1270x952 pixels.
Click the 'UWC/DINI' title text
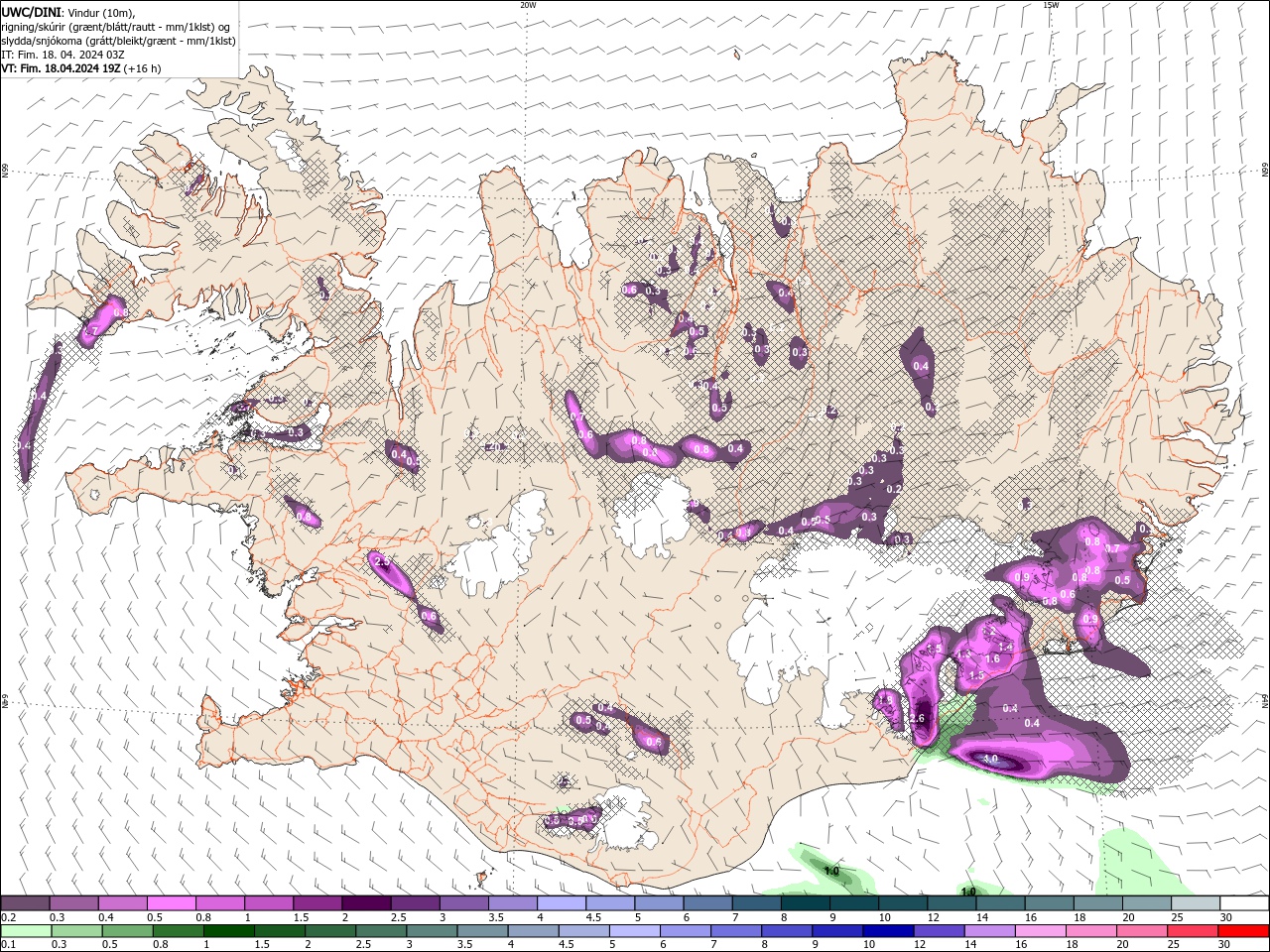tap(29, 12)
